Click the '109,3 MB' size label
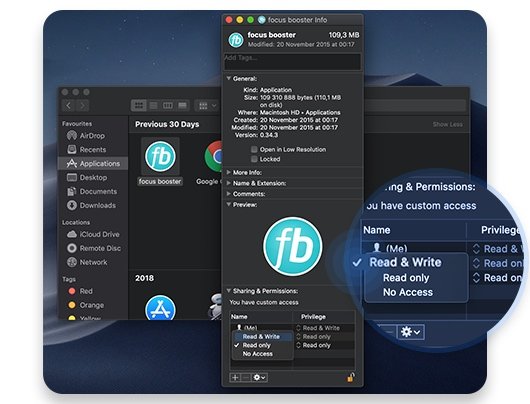 coord(344,35)
